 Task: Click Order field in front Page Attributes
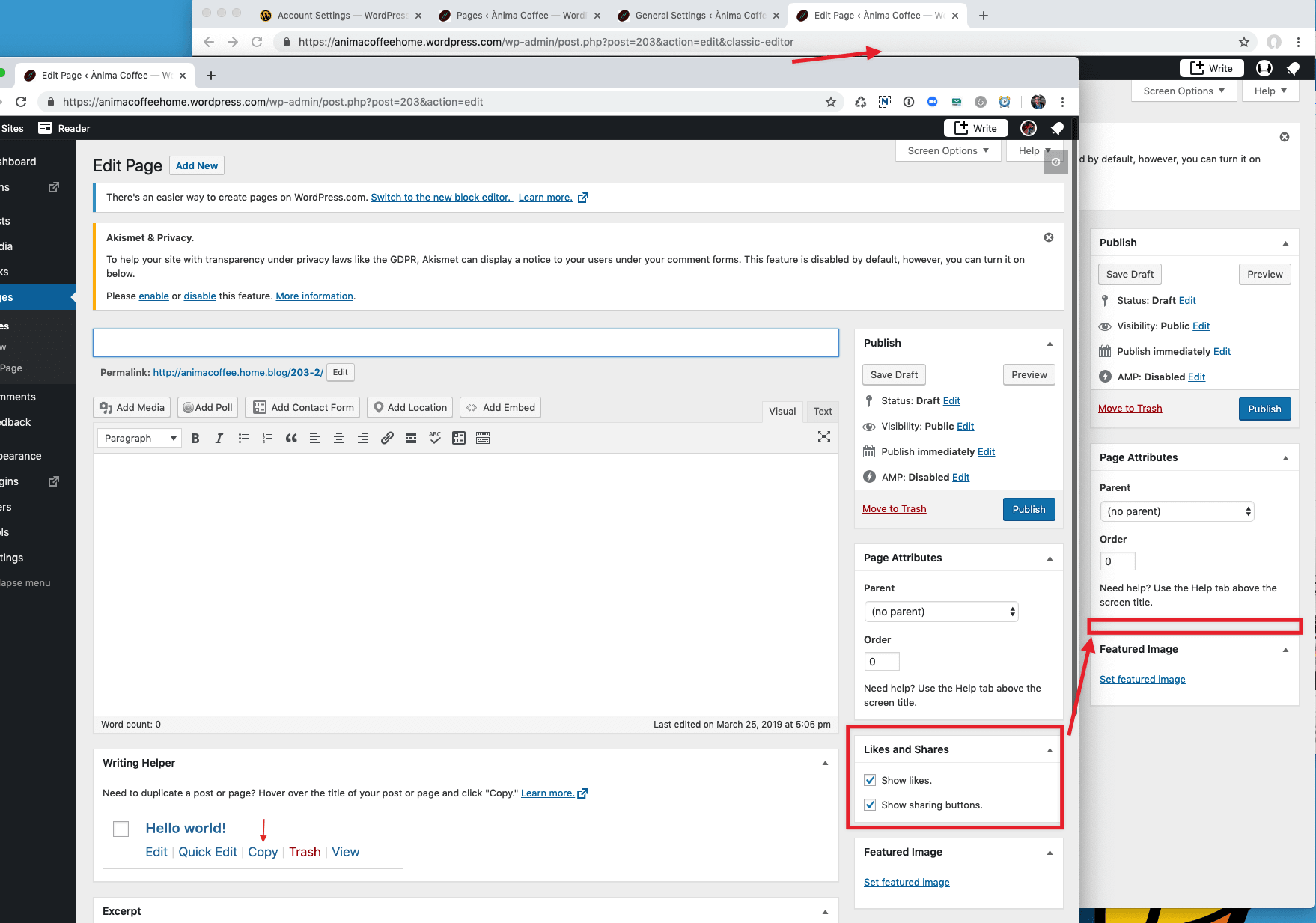coord(882,662)
